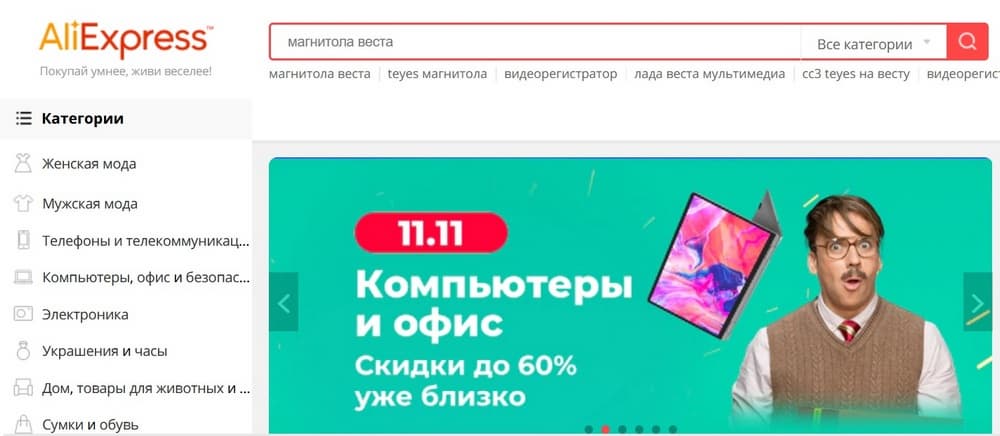Select the first carousel indicator dot
This screenshot has height=436, width=1000.
[x=589, y=430]
